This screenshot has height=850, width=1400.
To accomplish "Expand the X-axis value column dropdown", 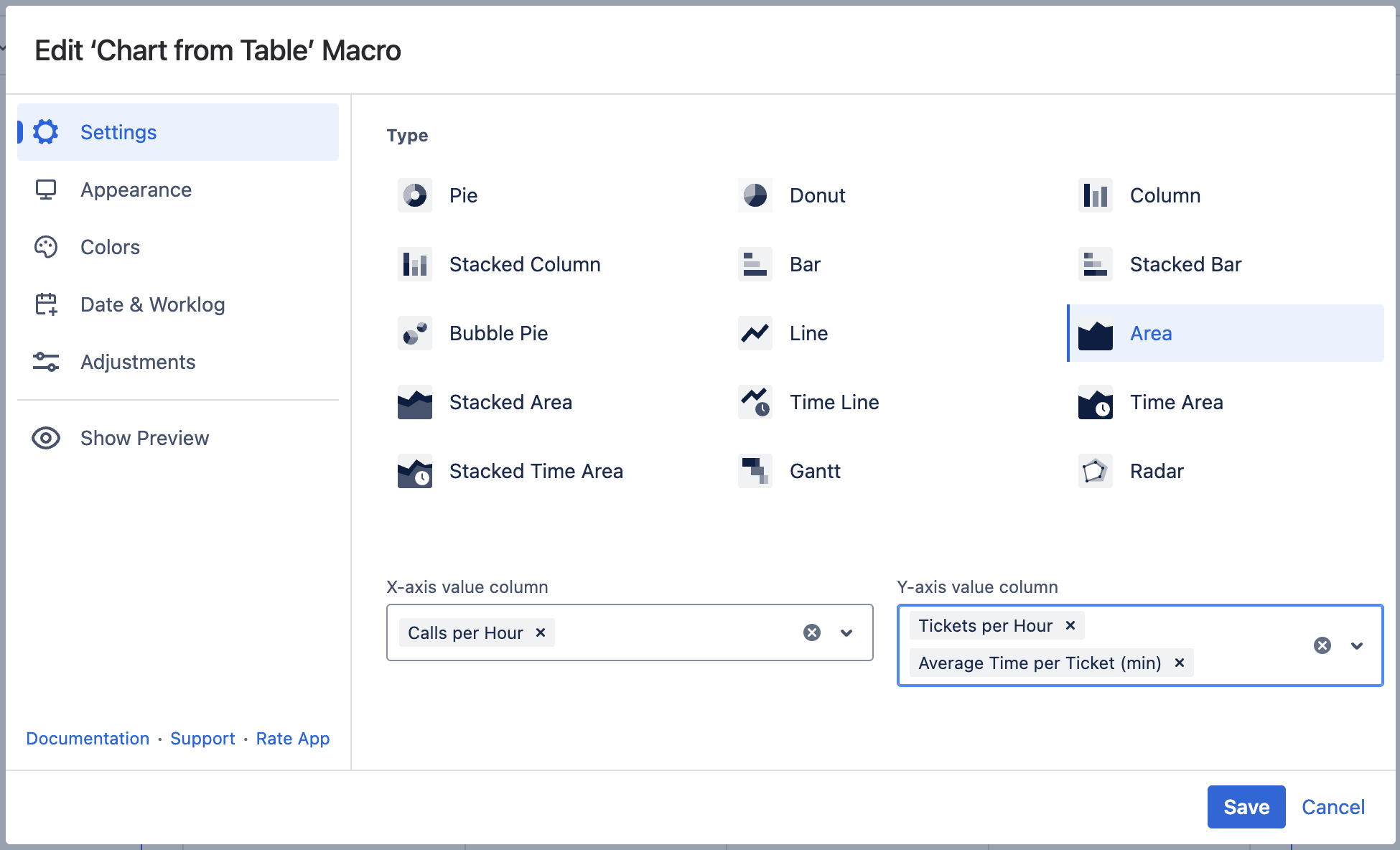I will pos(846,632).
